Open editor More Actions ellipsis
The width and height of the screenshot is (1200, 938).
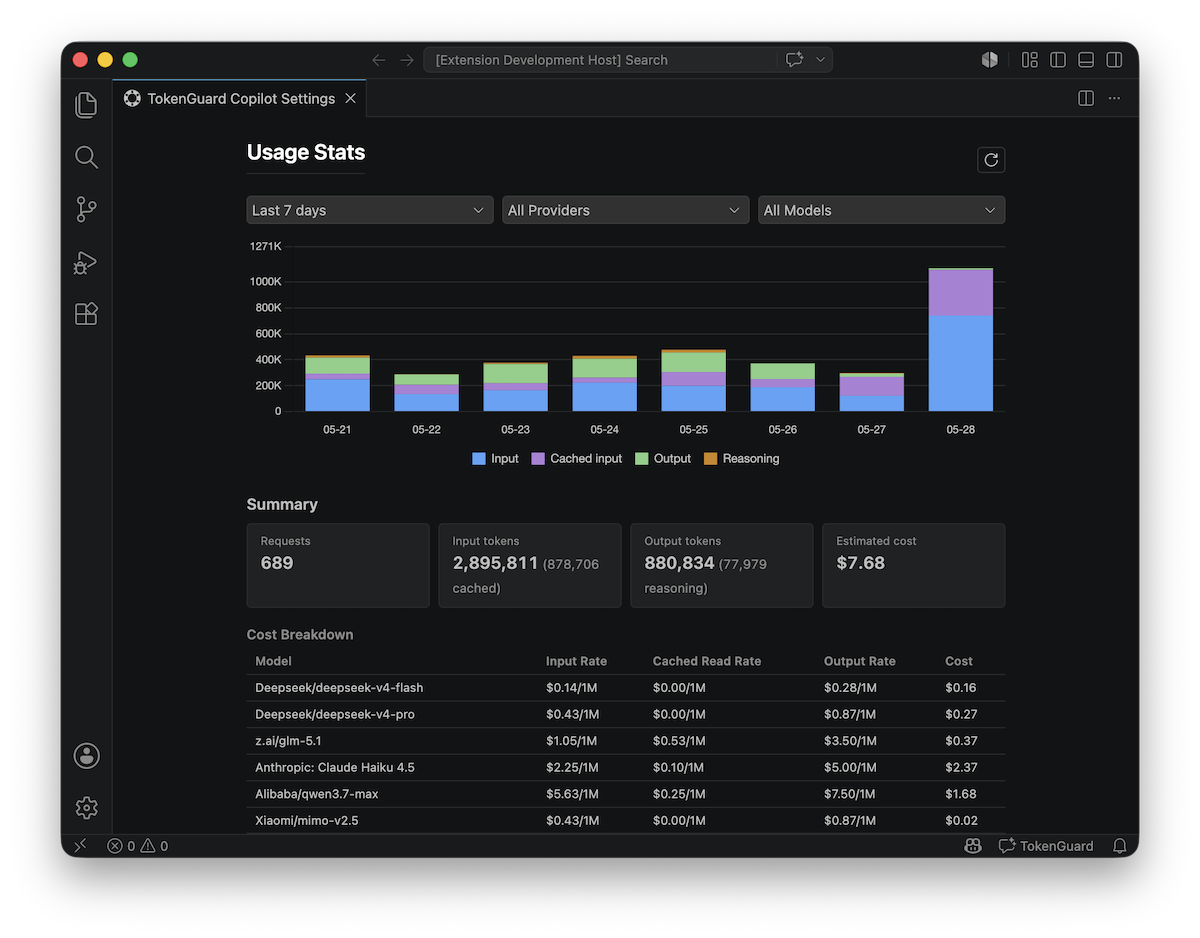pos(1114,98)
